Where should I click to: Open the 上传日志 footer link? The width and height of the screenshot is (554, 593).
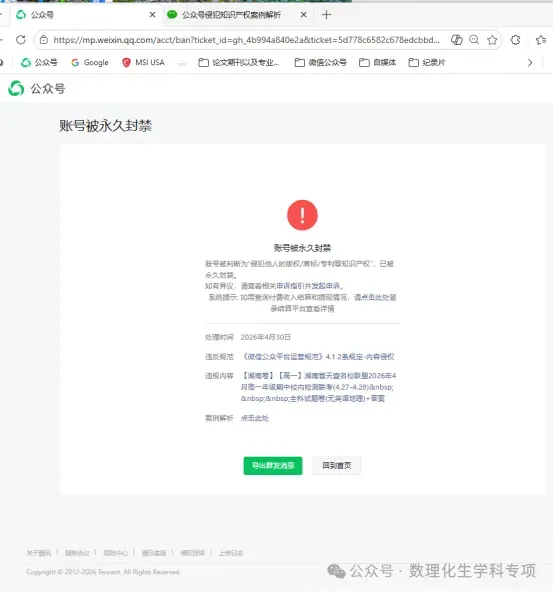(231, 553)
